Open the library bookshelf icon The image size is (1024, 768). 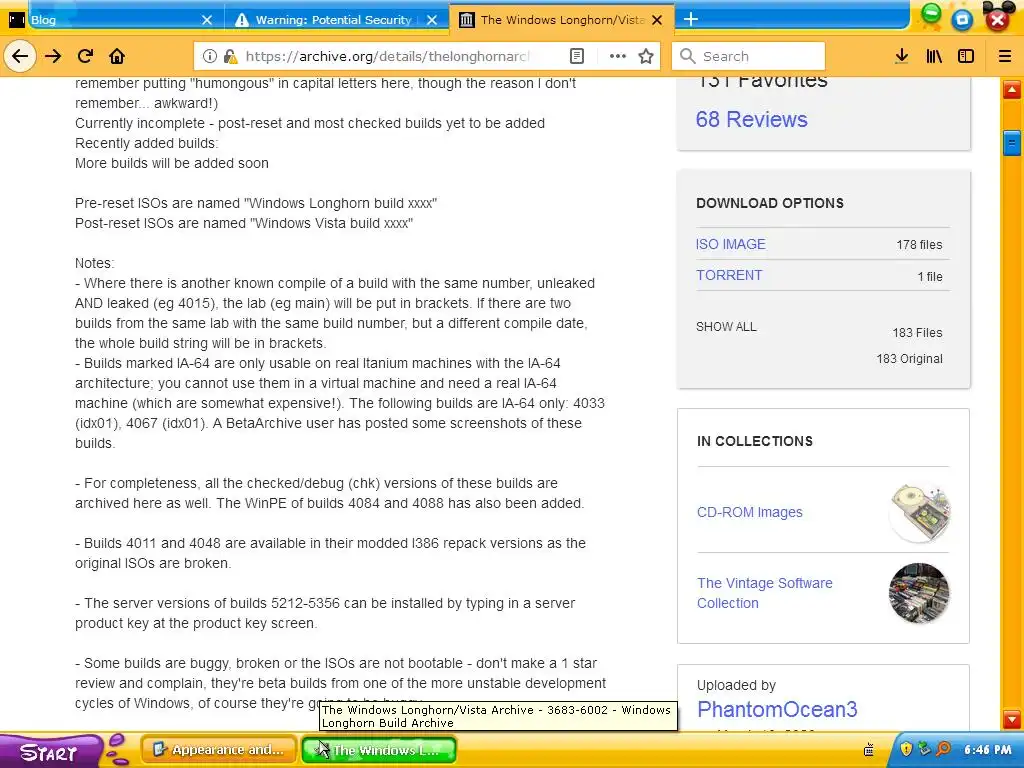(x=934, y=56)
